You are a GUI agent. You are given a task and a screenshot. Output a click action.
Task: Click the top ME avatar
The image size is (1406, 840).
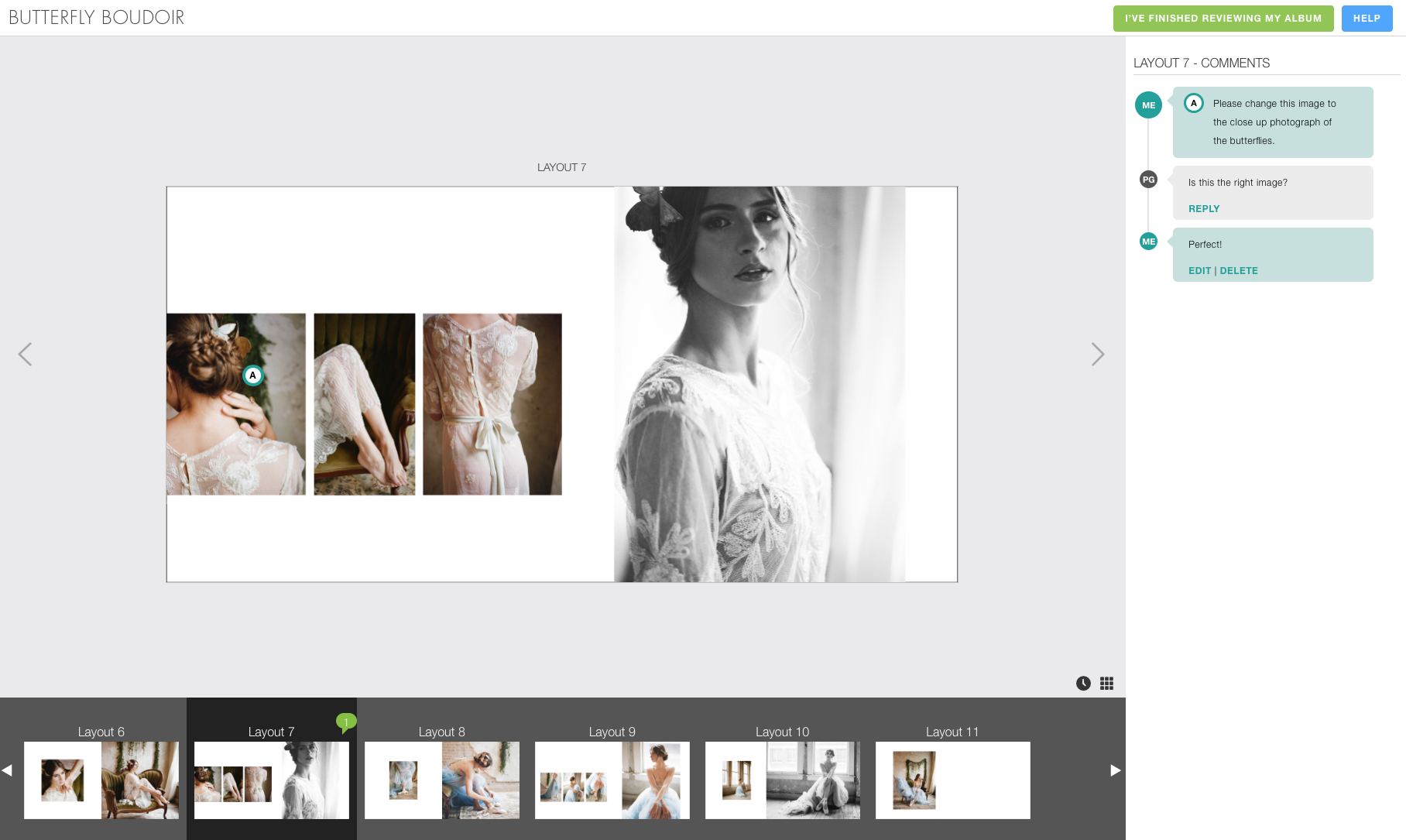click(x=1148, y=105)
